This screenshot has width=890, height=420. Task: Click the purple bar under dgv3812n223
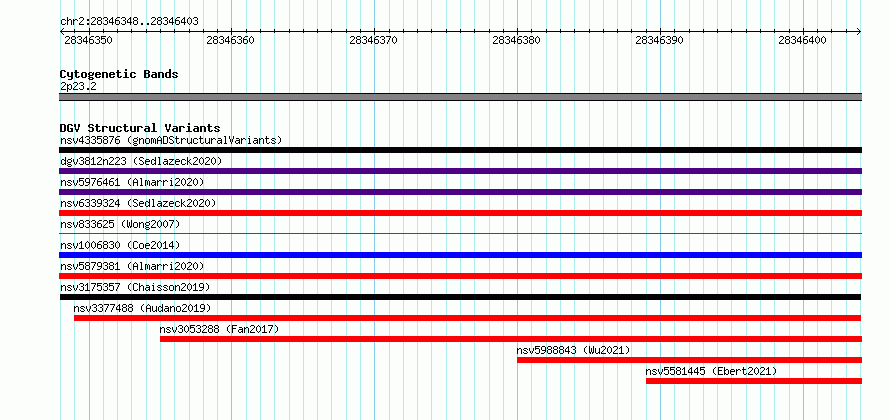pyautogui.click(x=460, y=171)
